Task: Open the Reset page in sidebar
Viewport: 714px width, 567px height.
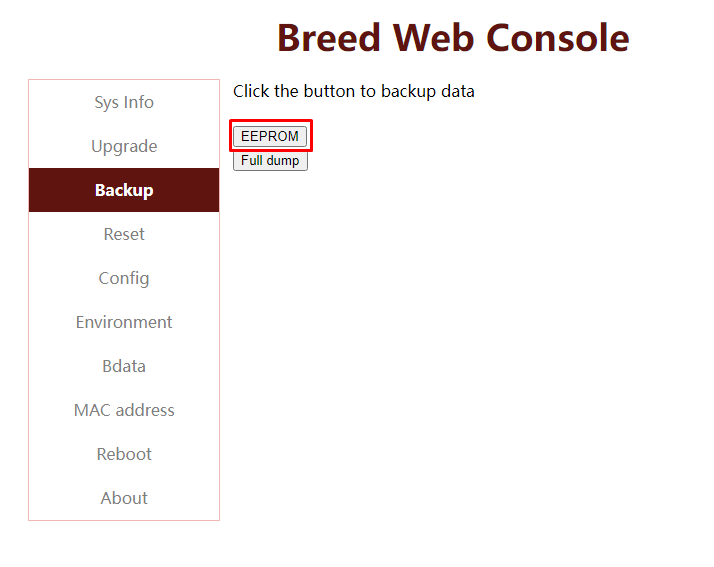Action: pos(124,234)
